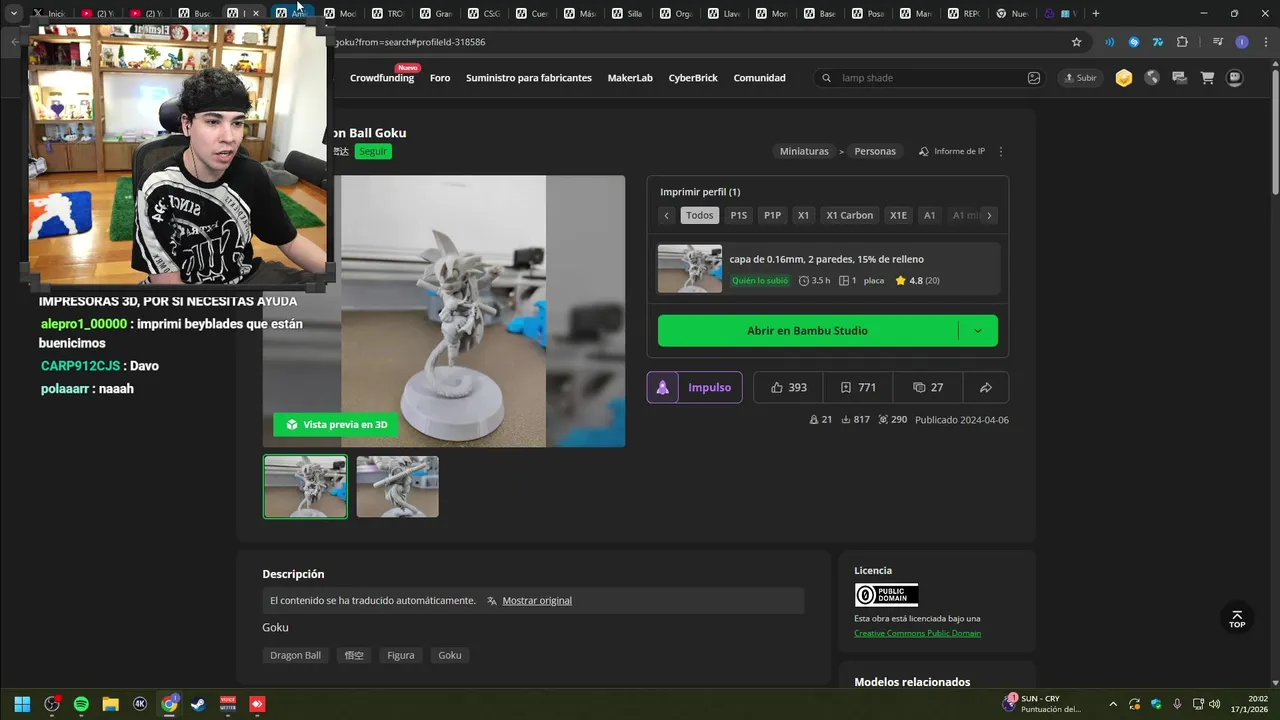Select the second Goku photo thumbnail
This screenshot has width=1280, height=720.
tap(397, 487)
